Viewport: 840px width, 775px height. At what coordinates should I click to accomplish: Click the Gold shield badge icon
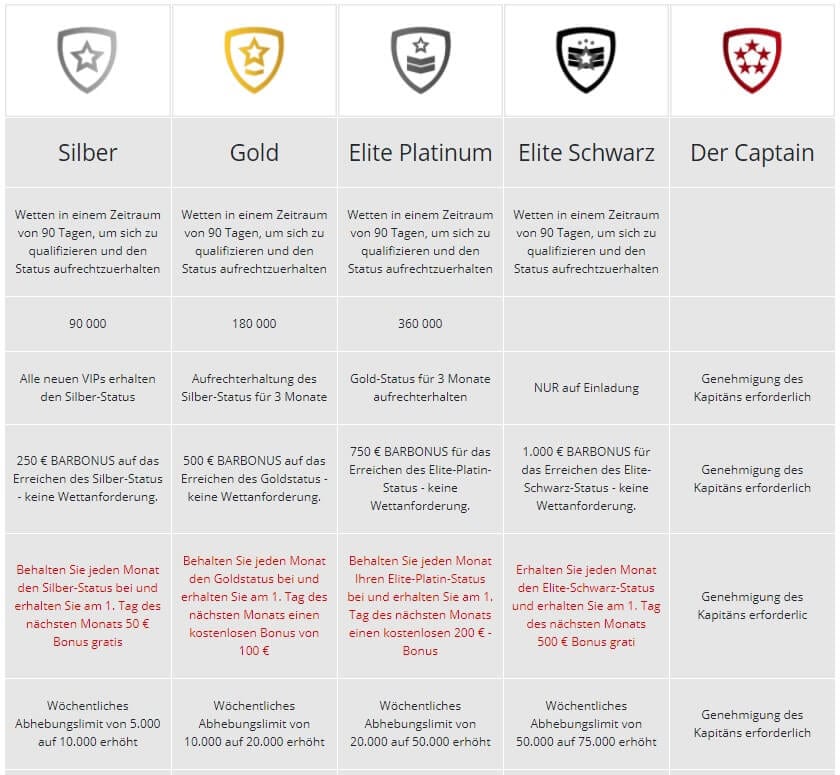tap(254, 60)
